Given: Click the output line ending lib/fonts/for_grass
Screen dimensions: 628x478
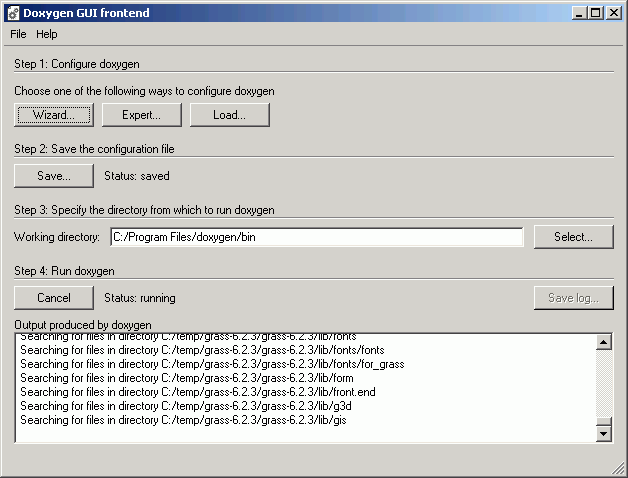Looking at the screenshot, I should click(212, 364).
